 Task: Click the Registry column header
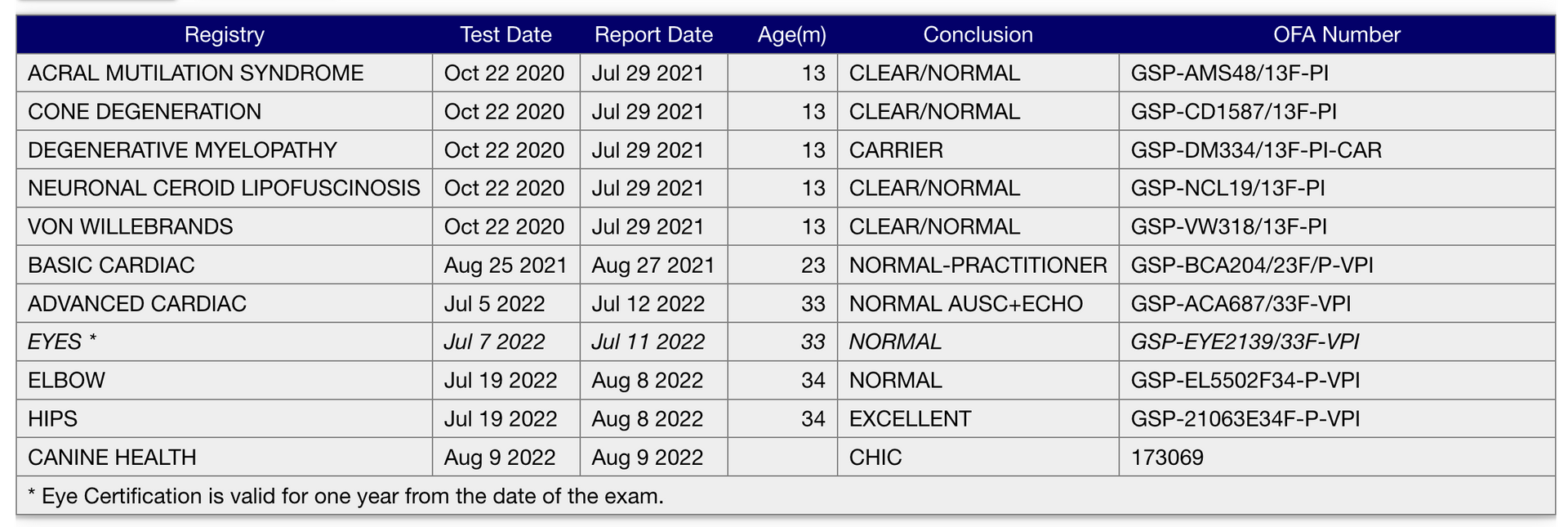point(225,34)
